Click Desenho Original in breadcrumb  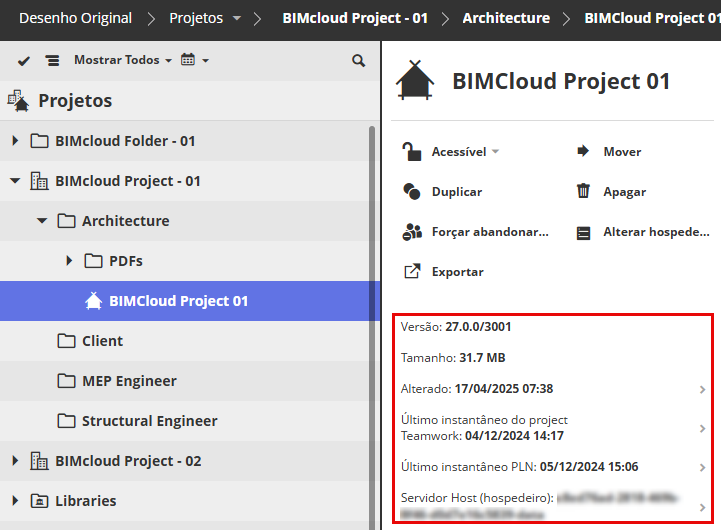tap(75, 18)
